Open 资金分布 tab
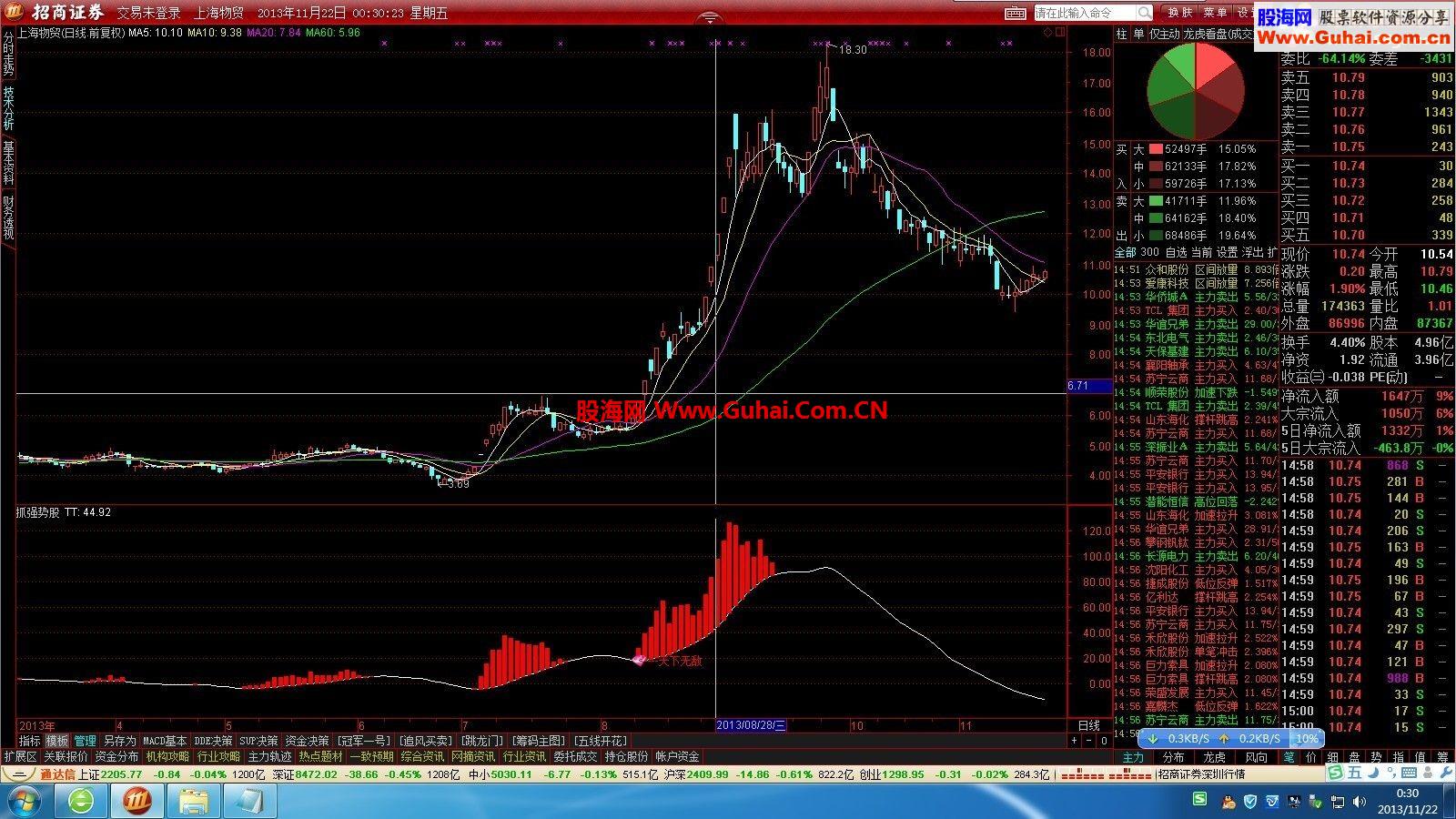The height and width of the screenshot is (819, 1456). tap(116, 756)
